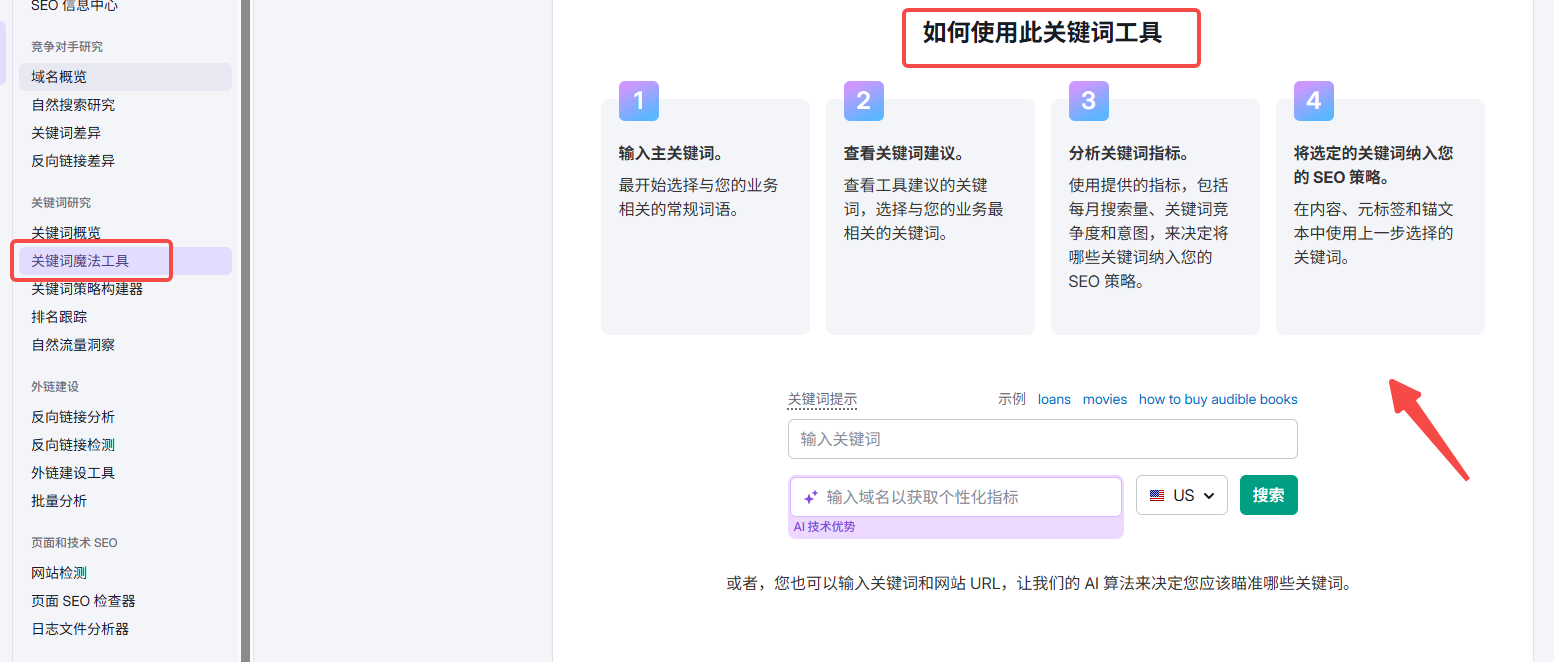Click the green 搜索 button
The width and height of the screenshot is (1554, 662).
pyautogui.click(x=1268, y=495)
